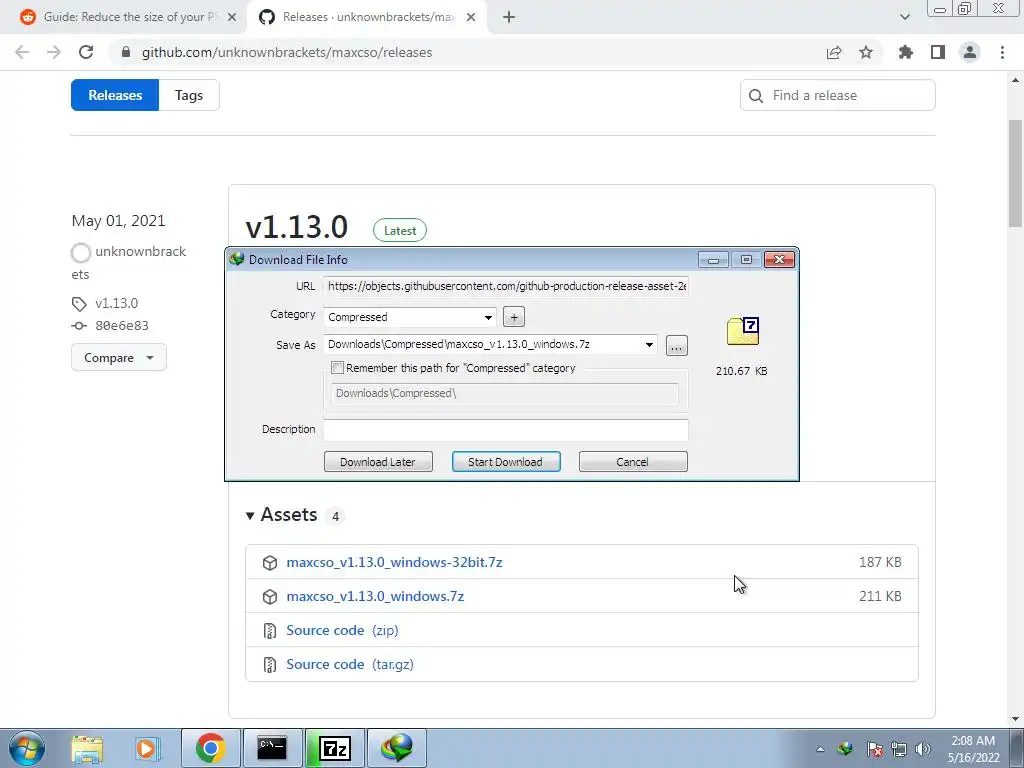Image resolution: width=1024 pixels, height=768 pixels.
Task: Cancel the download dialog
Action: 633,462
